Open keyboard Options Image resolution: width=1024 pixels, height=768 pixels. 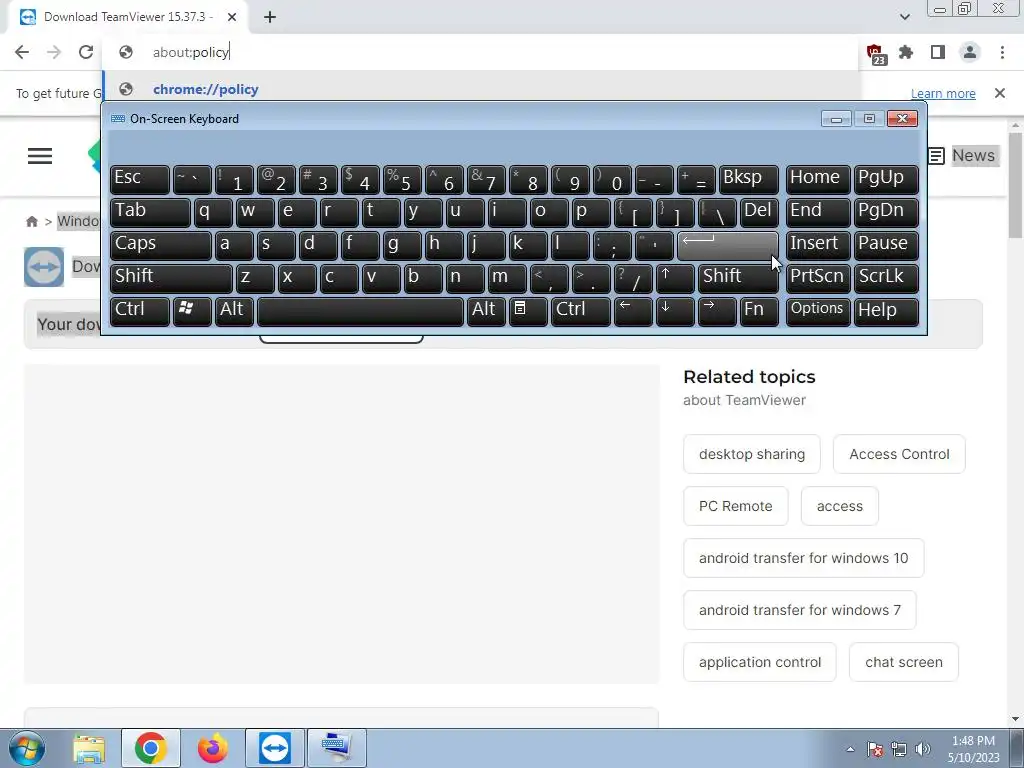818,311
